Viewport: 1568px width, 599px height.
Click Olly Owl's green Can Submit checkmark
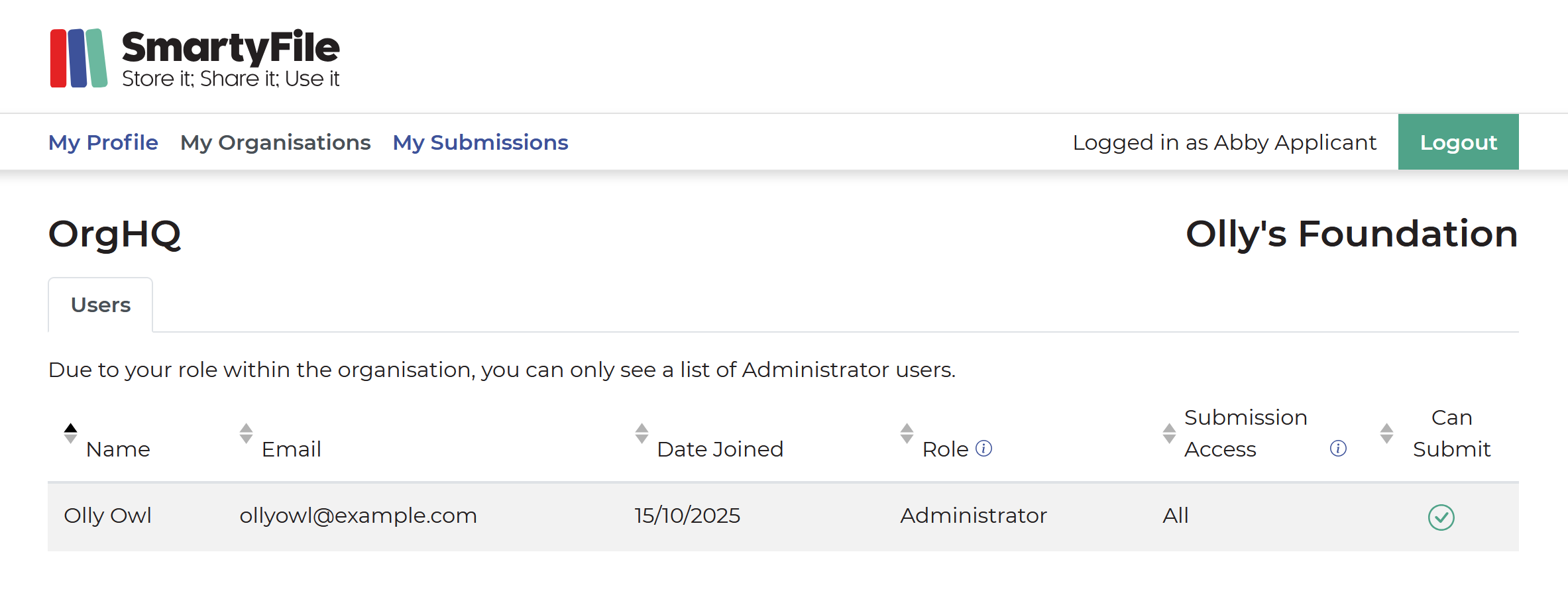click(1441, 517)
